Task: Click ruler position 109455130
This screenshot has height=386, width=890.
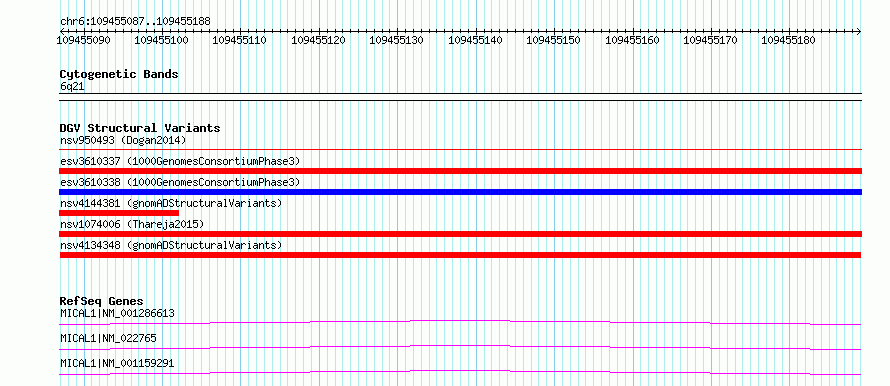Action: click(396, 40)
